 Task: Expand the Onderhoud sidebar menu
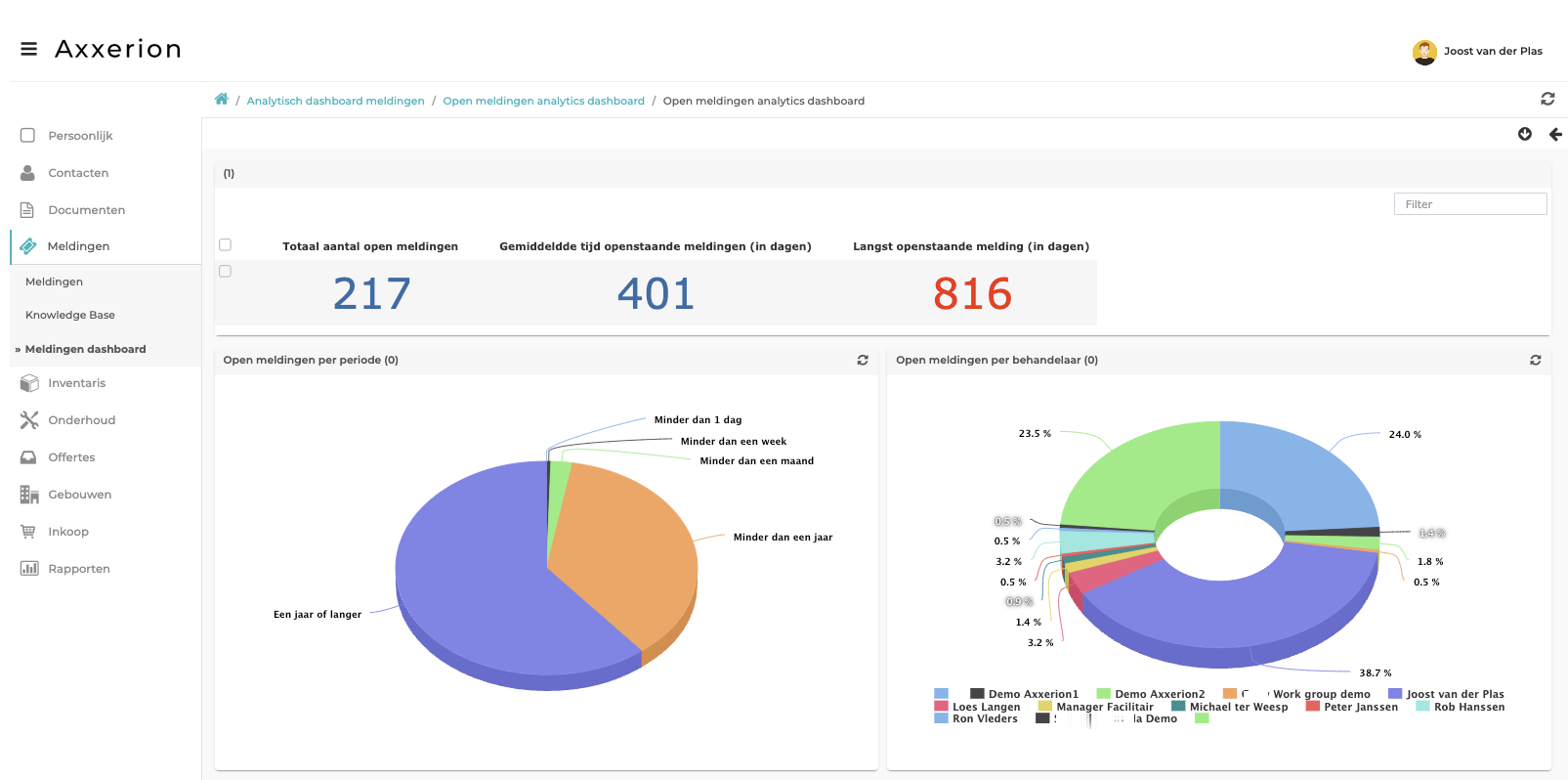pos(81,420)
